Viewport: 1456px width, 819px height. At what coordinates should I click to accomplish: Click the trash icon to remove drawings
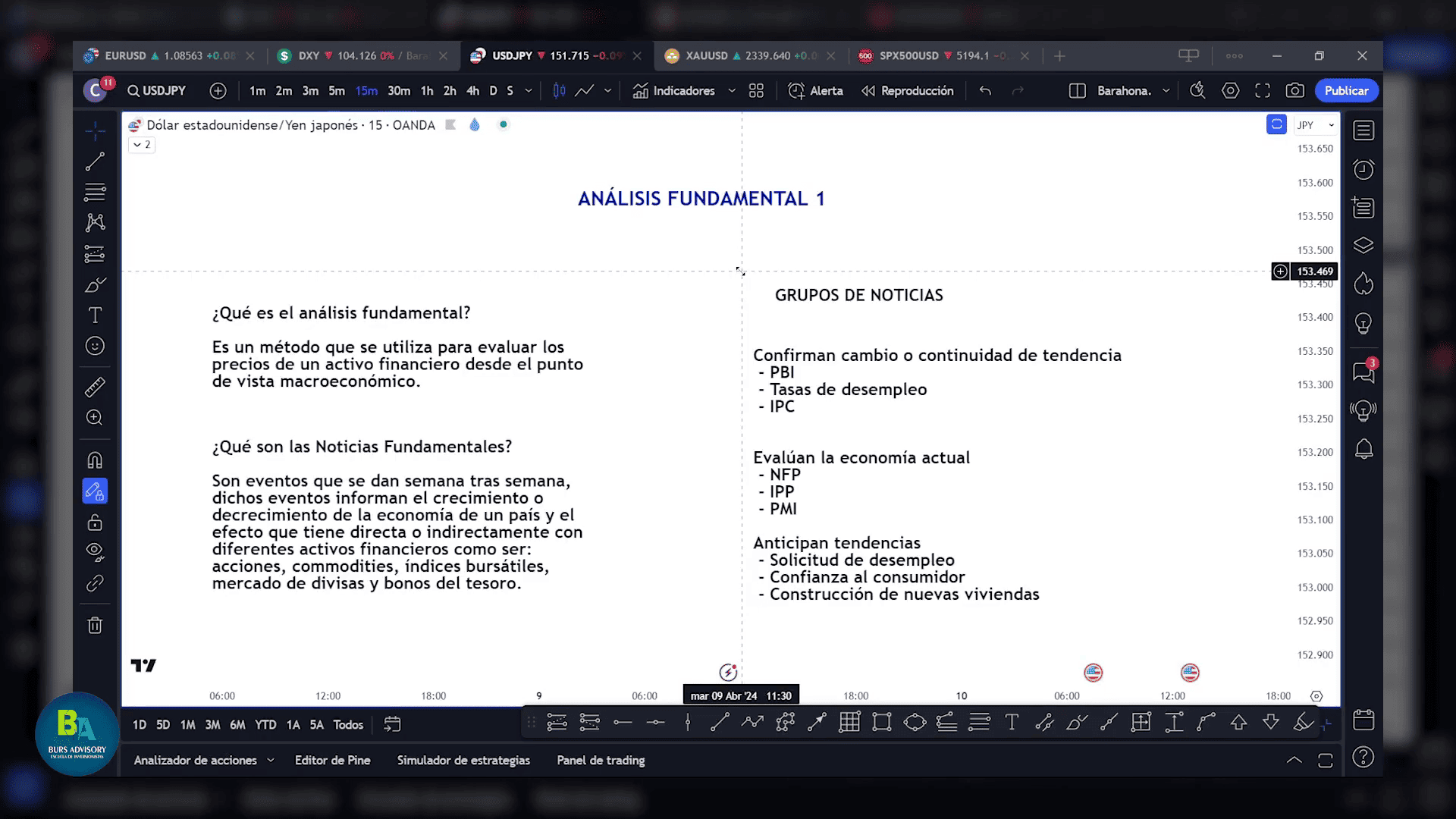[95, 626]
